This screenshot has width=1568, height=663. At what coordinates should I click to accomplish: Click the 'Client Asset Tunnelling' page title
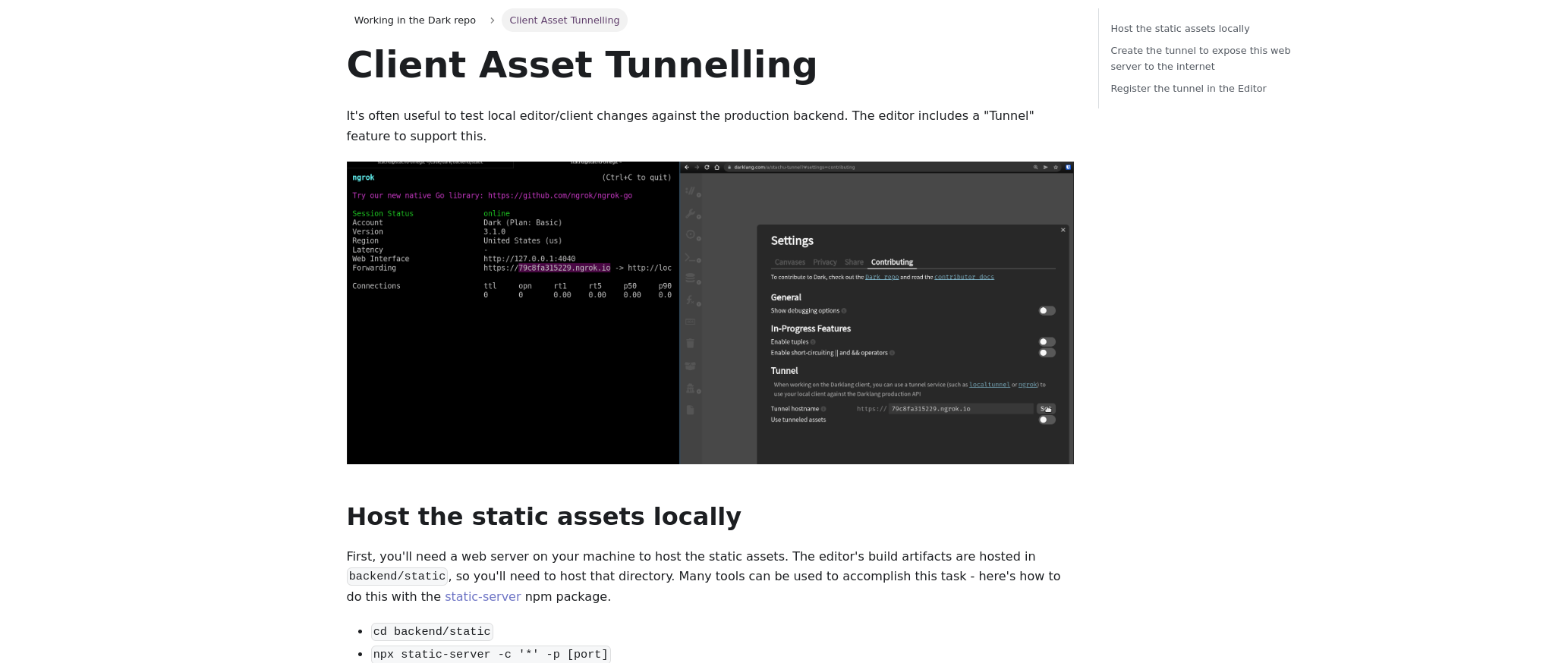pyautogui.click(x=581, y=64)
